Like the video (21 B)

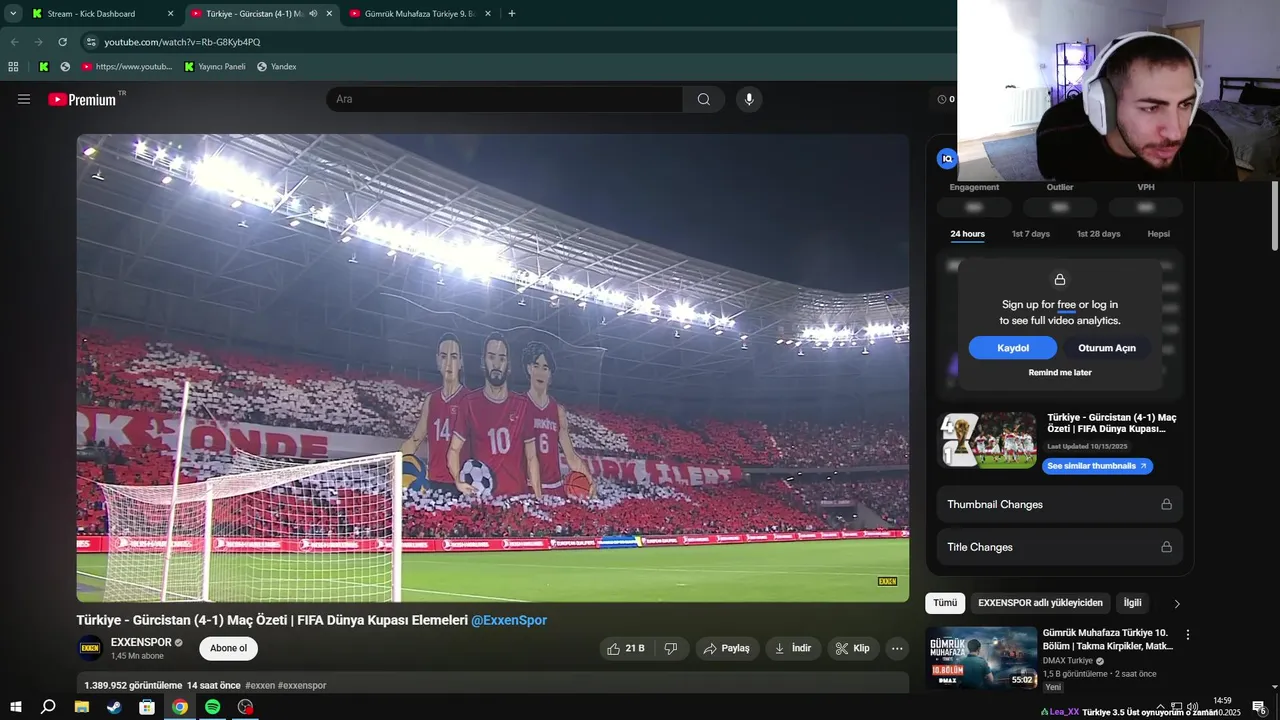tap(626, 648)
